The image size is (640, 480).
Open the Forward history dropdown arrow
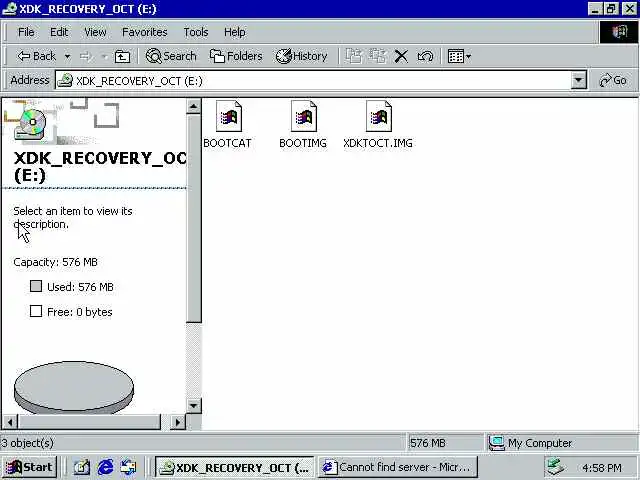(104, 56)
